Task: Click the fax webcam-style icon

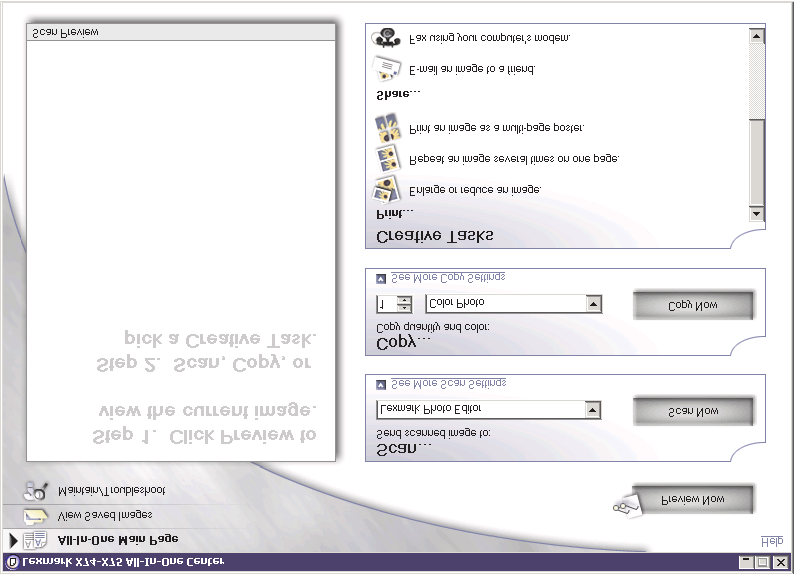Action: pyautogui.click(x=386, y=37)
